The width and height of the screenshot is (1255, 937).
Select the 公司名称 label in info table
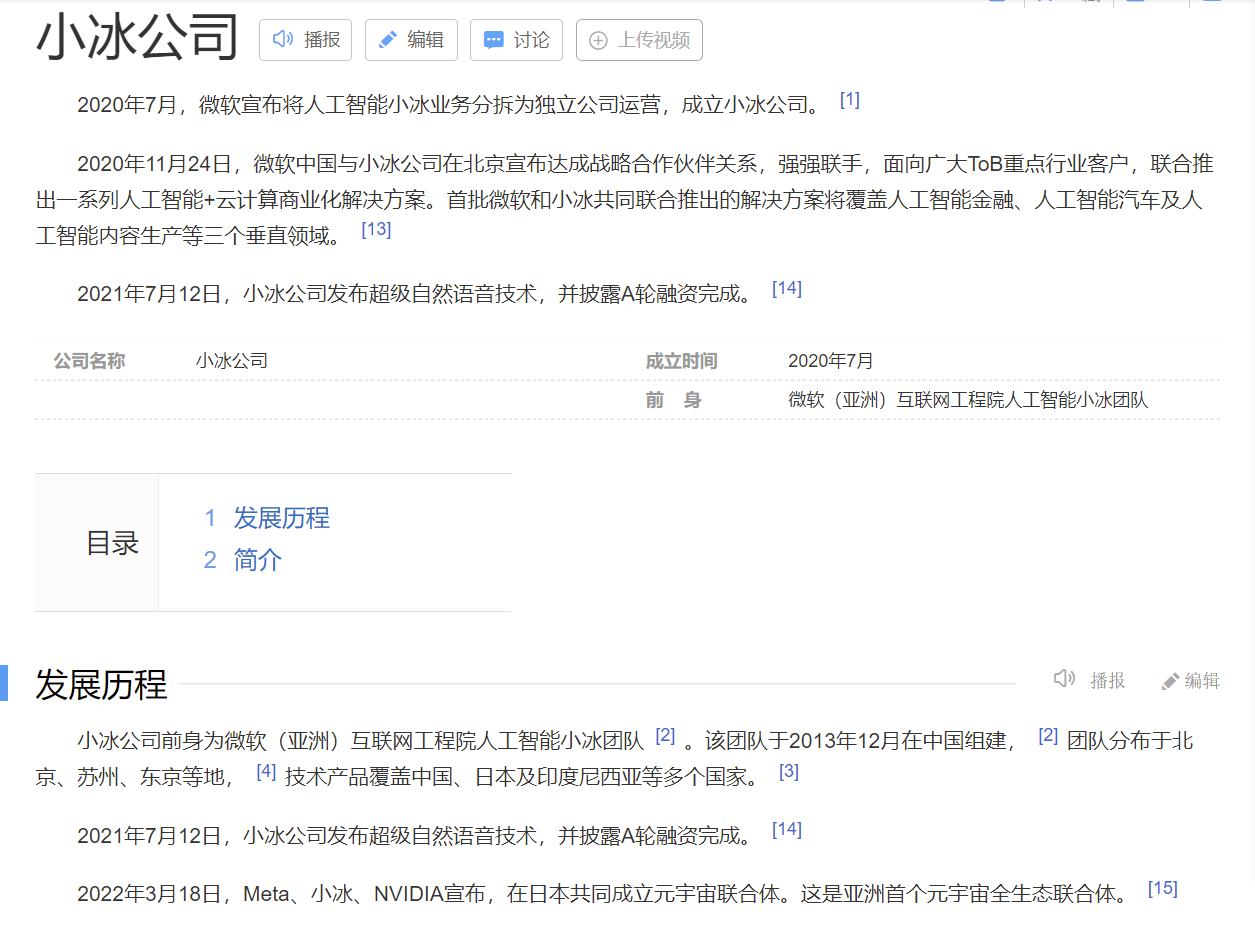pos(89,361)
